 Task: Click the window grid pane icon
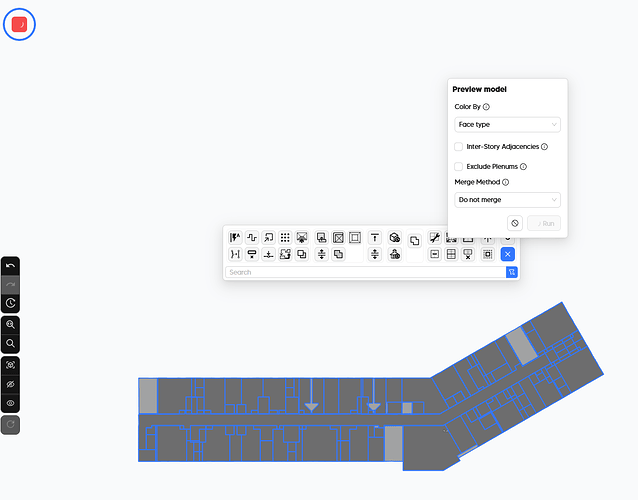[x=451, y=254]
